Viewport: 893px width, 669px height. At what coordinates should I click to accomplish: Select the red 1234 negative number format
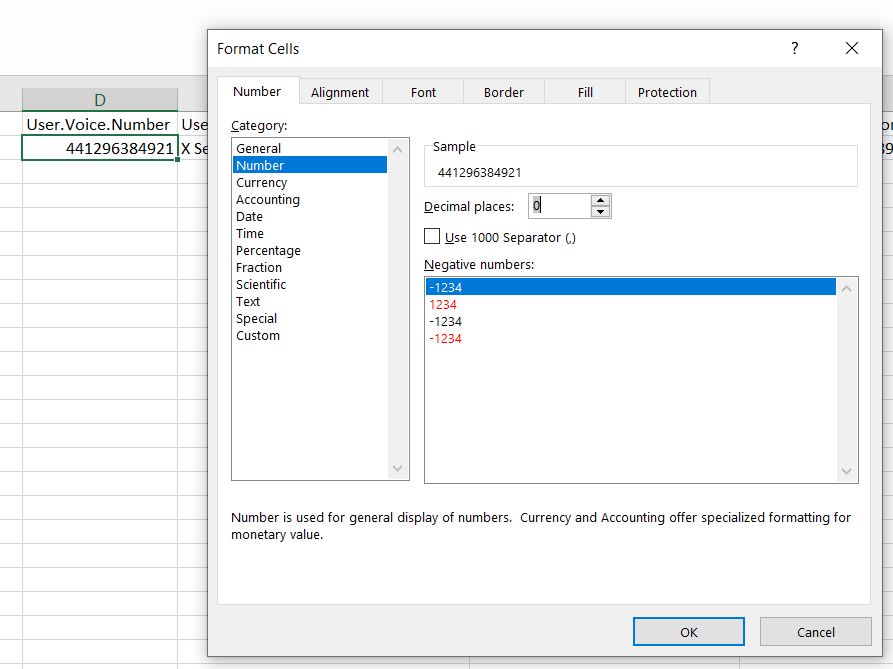(x=443, y=304)
